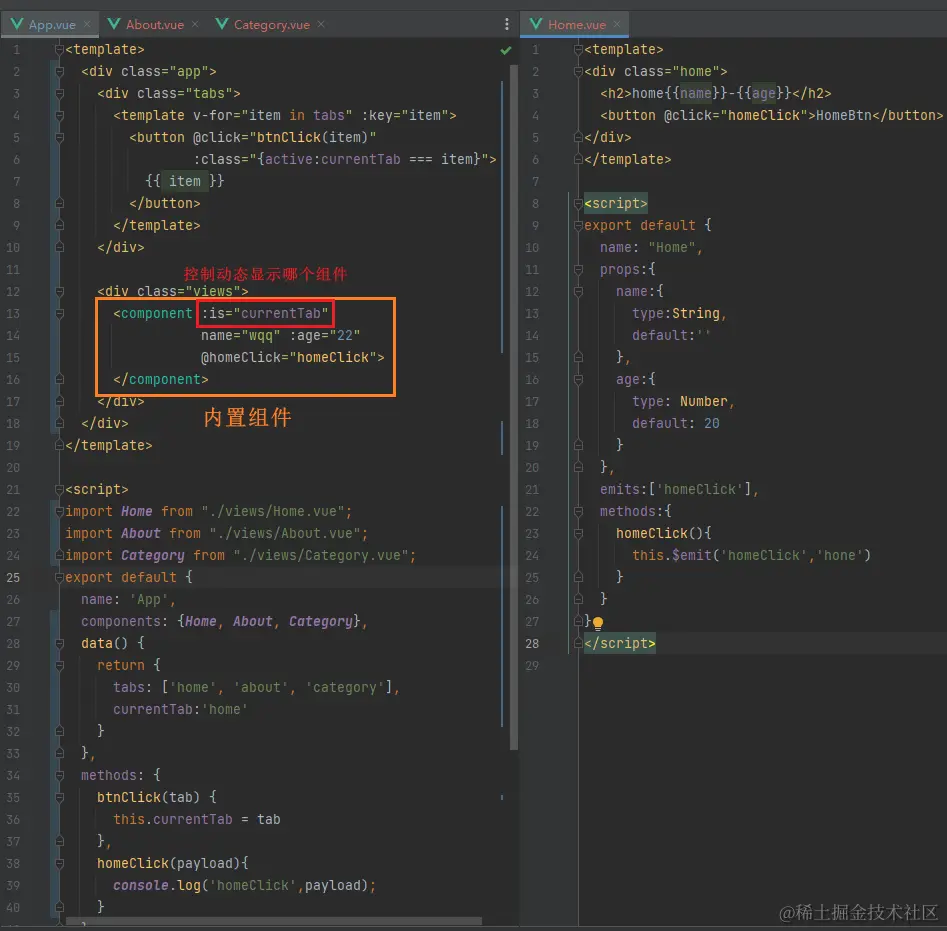947x931 pixels.
Task: Click the App.vue vertical scrollbar
Action: pos(514,408)
